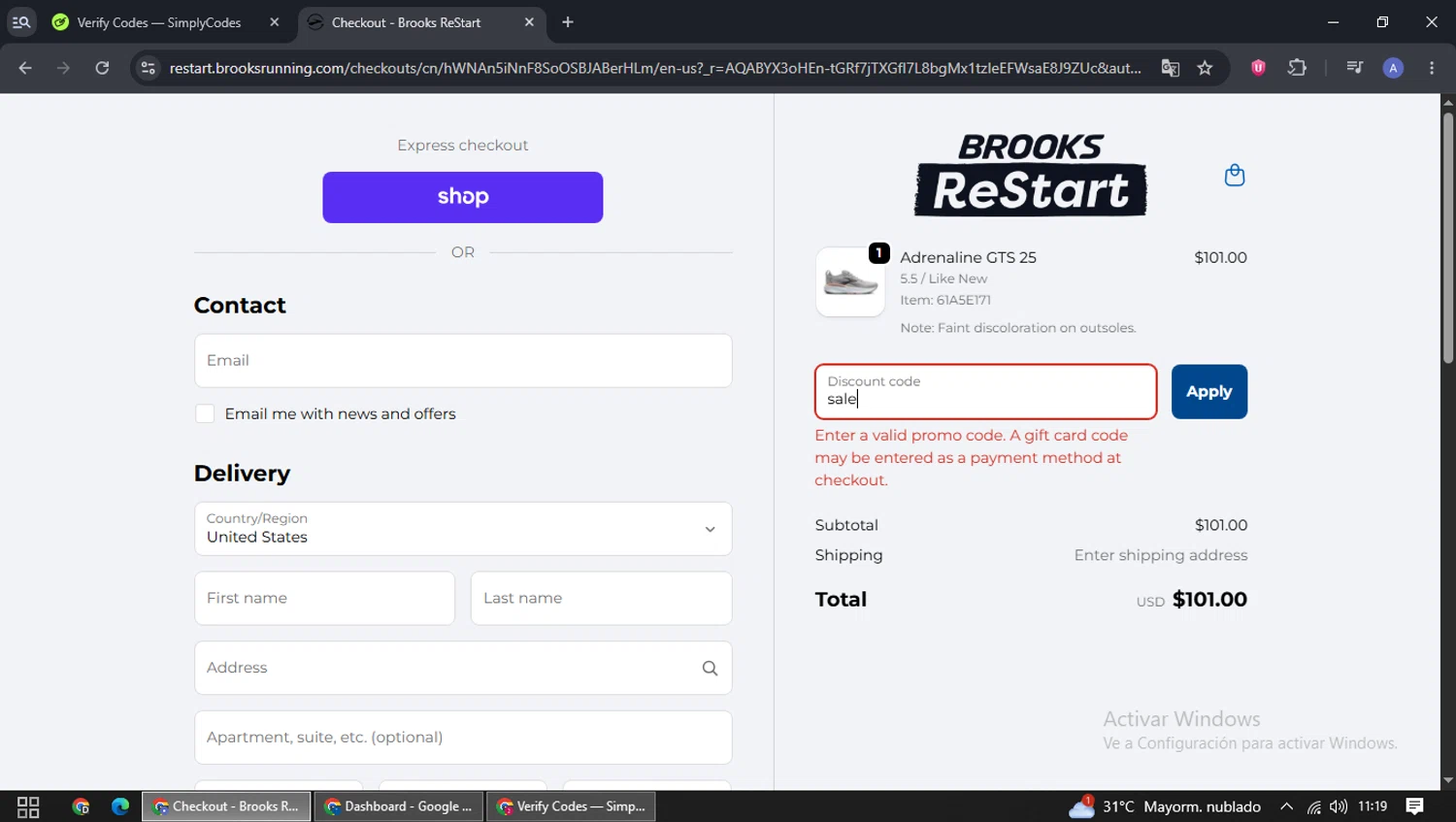Go back to the previous page

pos(25,68)
